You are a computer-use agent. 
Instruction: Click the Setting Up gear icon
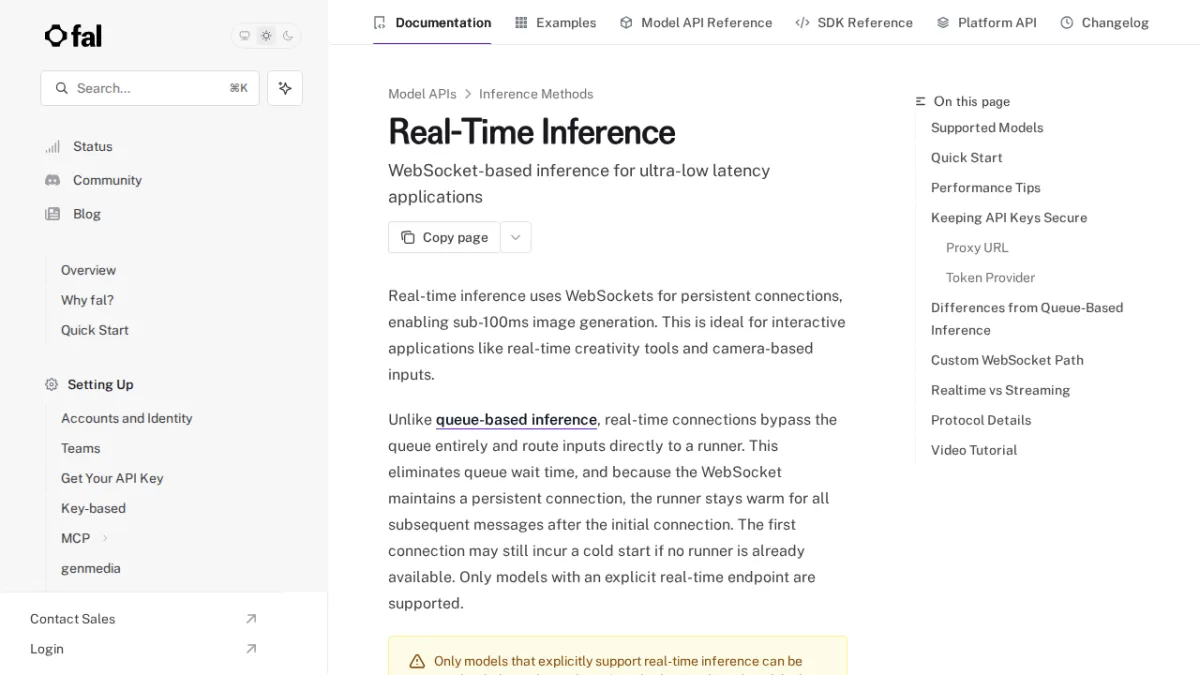tap(52, 385)
